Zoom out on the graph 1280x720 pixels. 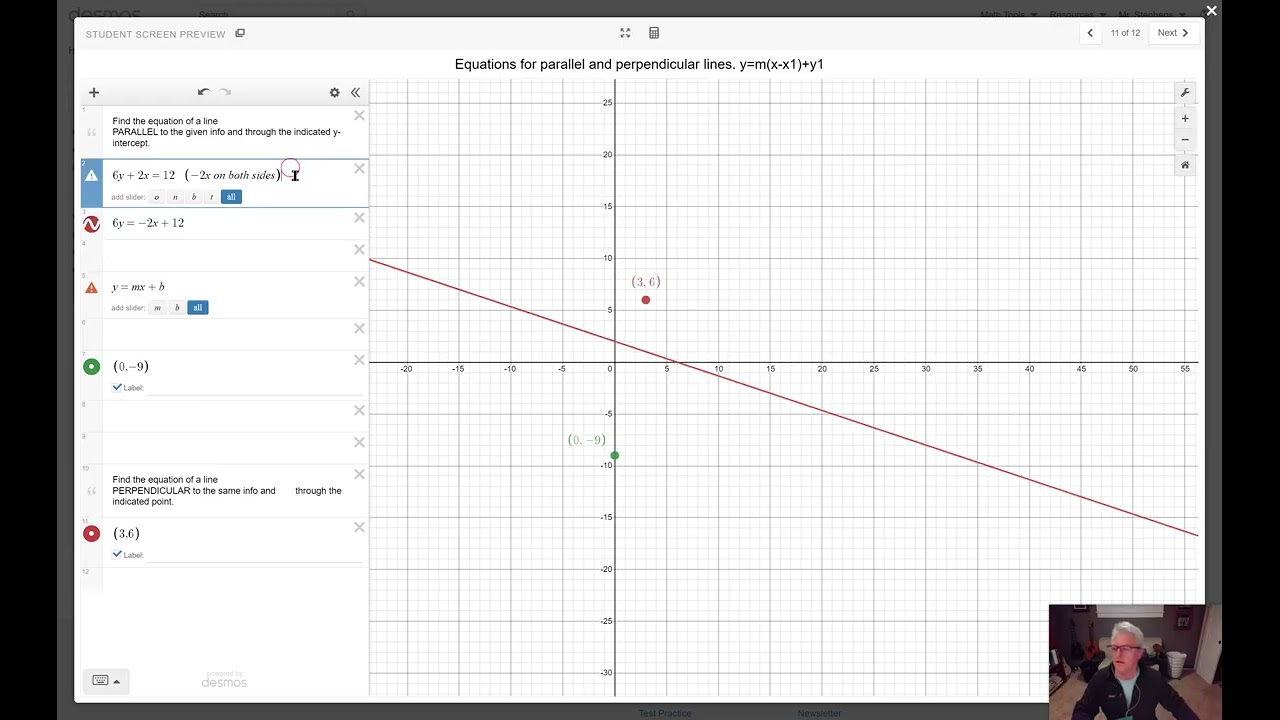1185,140
